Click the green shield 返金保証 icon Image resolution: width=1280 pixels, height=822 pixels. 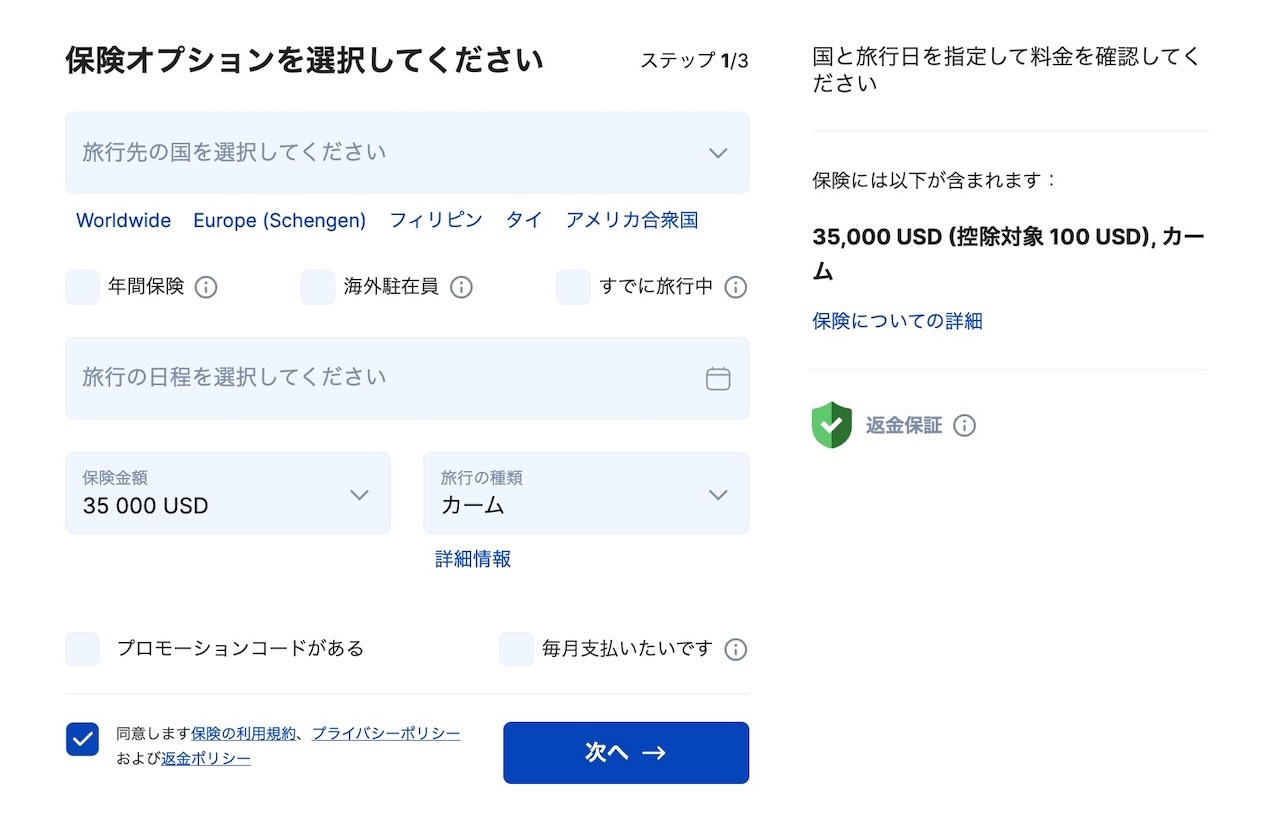click(x=831, y=425)
